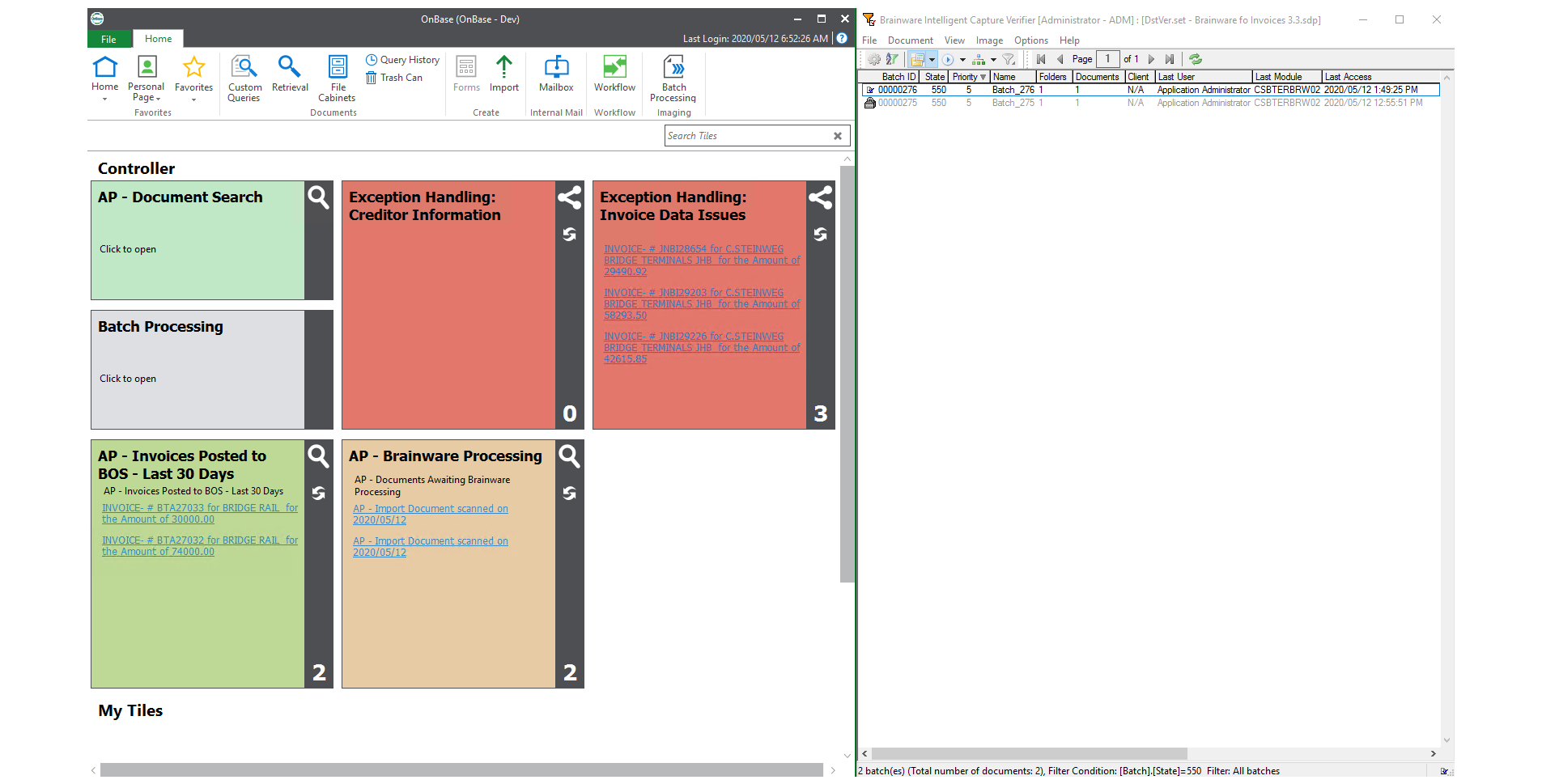Image resolution: width=1542 pixels, height=784 pixels.
Task: Open Verifier Help menu
Action: [x=1069, y=40]
